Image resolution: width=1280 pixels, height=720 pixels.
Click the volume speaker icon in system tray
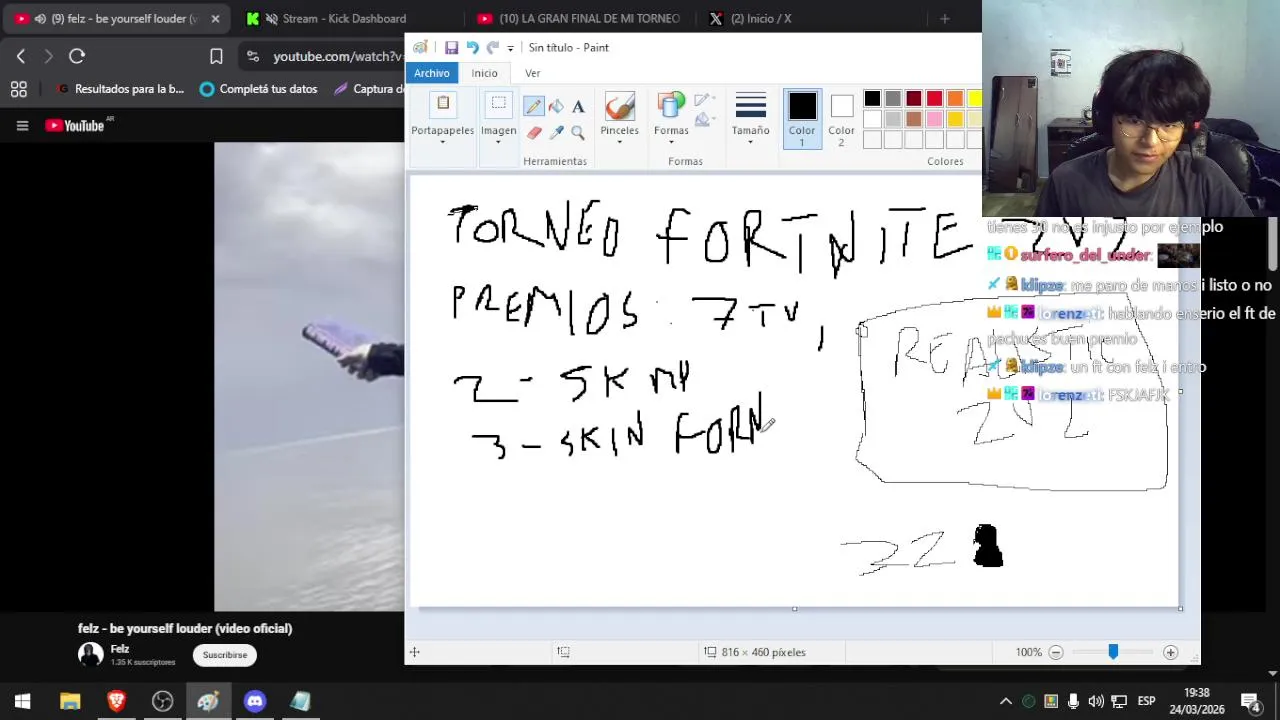(x=1096, y=701)
